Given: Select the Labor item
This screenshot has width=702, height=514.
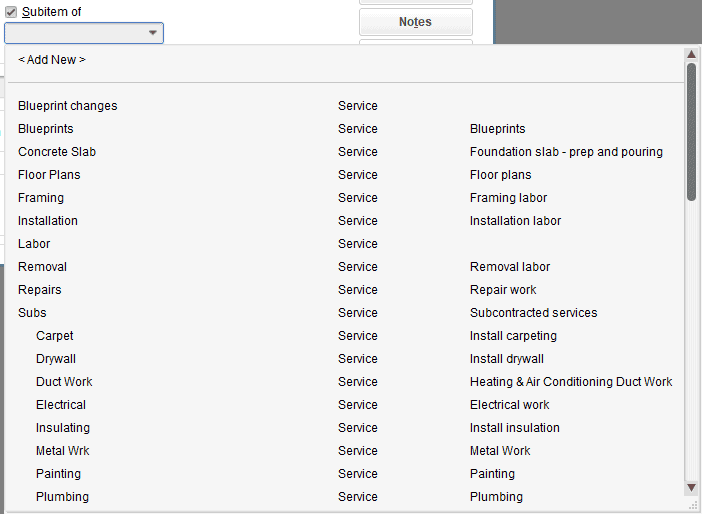Looking at the screenshot, I should (34, 244).
